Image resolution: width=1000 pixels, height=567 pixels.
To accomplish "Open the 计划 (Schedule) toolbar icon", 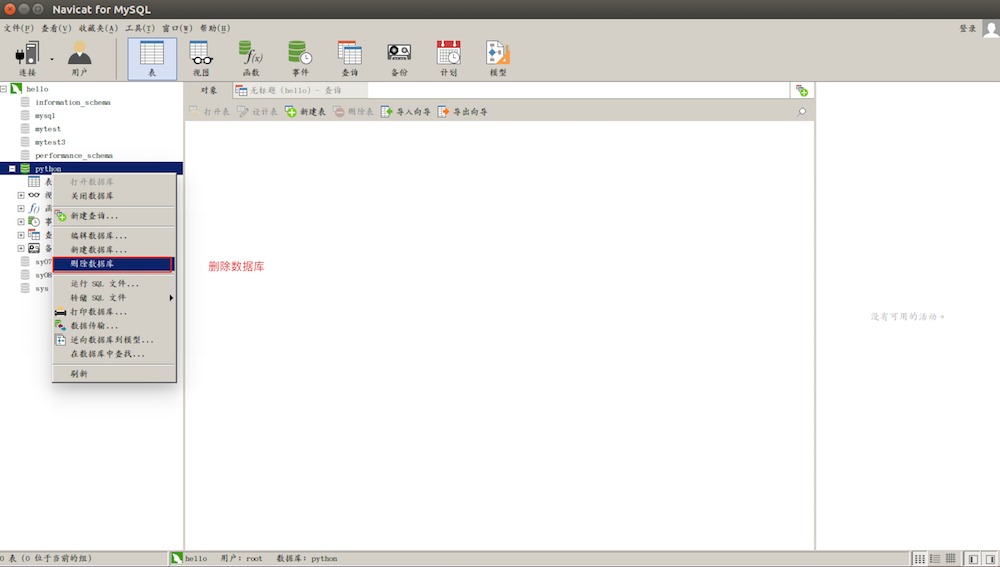I will pyautogui.click(x=449, y=58).
